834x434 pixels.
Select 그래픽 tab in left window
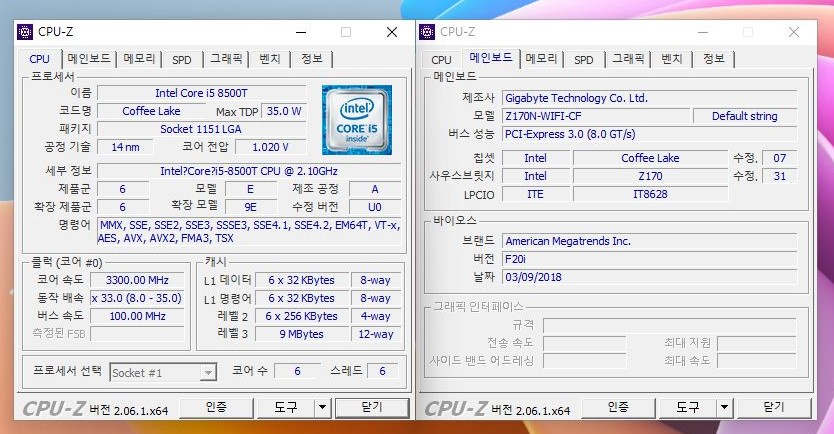226,59
